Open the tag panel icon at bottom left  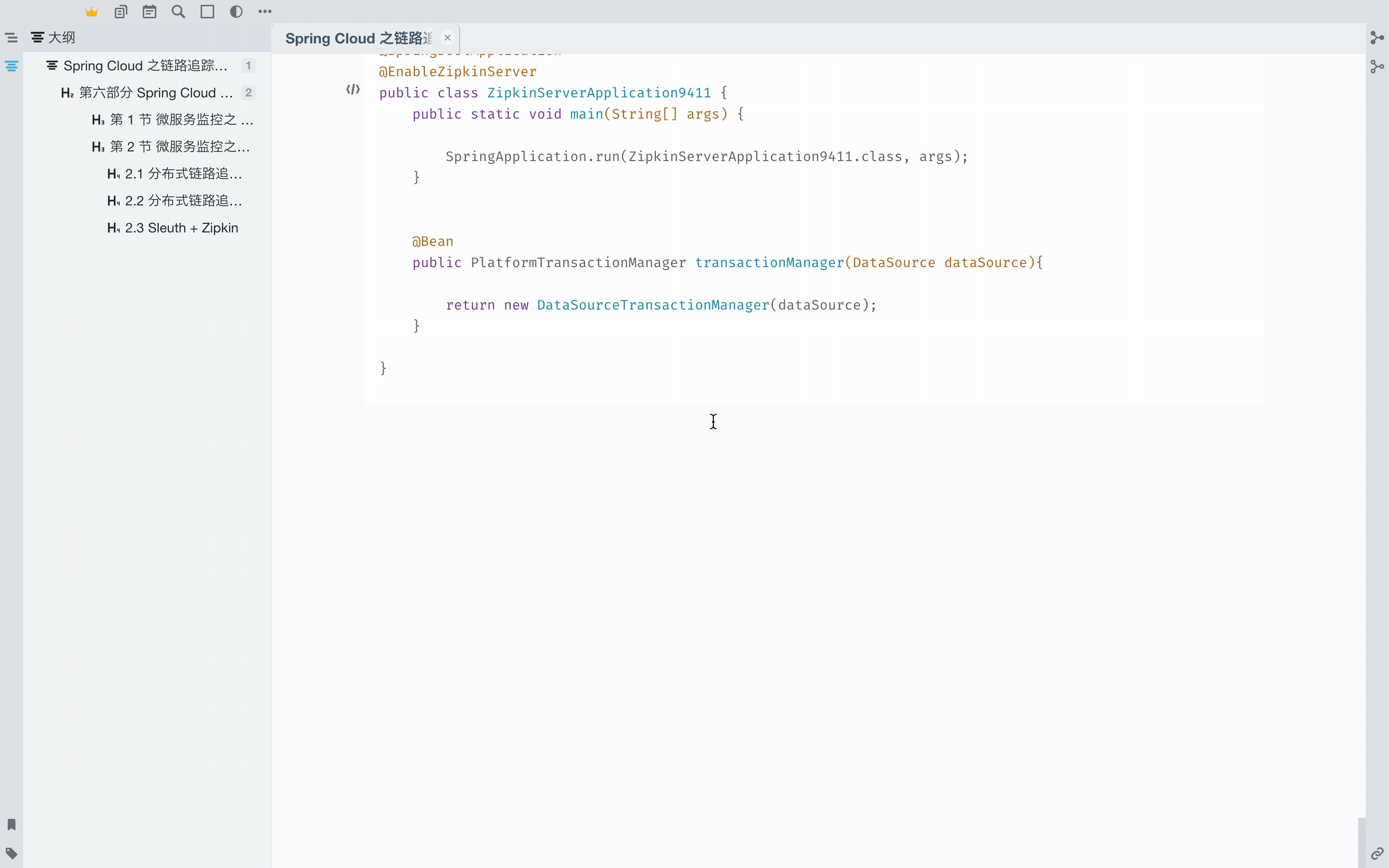(x=12, y=854)
